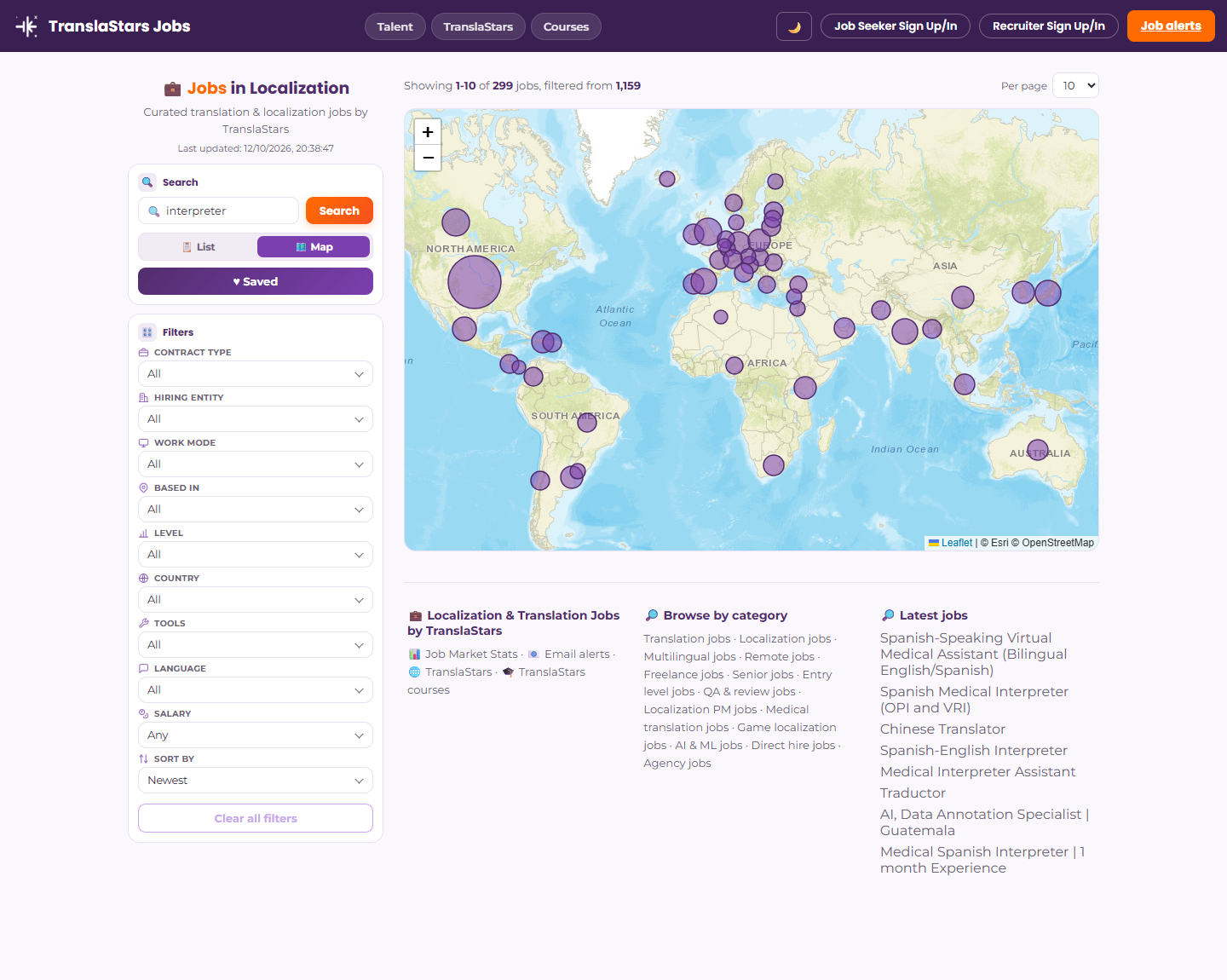Open the Talent nav item
The height and width of the screenshot is (980, 1227).
[x=395, y=26]
